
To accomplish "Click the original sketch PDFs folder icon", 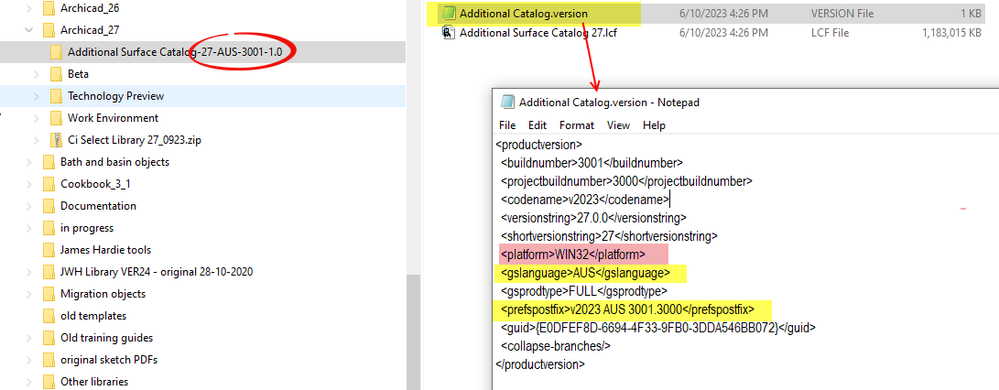I will coord(48,360).
